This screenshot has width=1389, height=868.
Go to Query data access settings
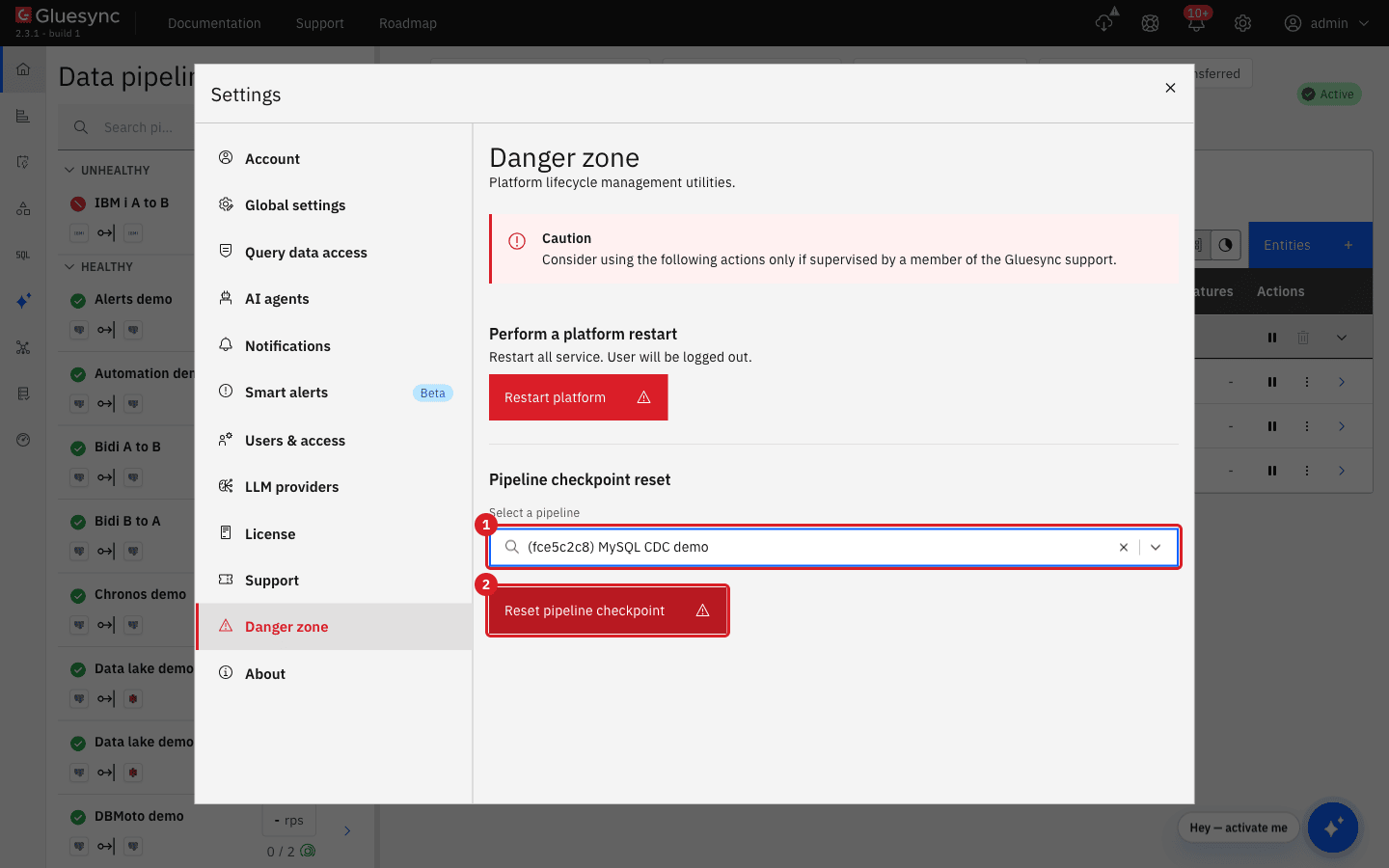tap(334, 253)
